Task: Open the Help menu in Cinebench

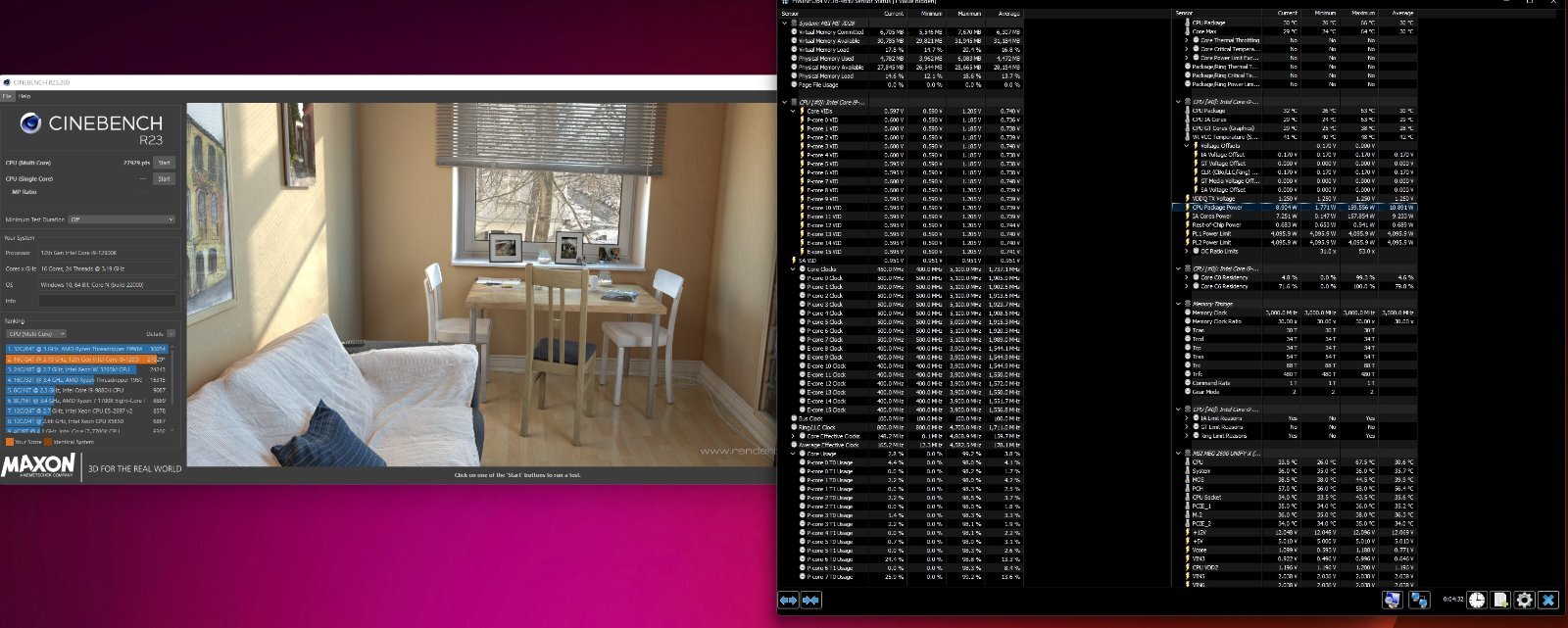Action: pyautogui.click(x=24, y=96)
